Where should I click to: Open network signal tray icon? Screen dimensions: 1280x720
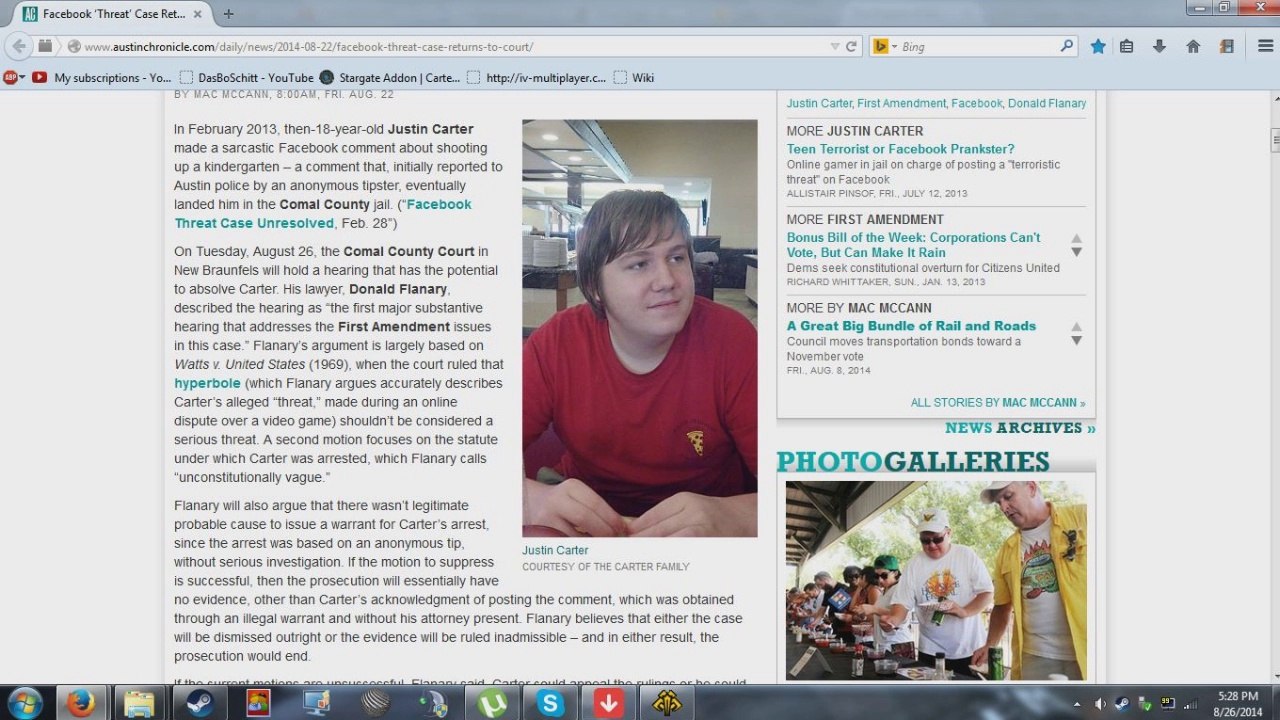1188,704
